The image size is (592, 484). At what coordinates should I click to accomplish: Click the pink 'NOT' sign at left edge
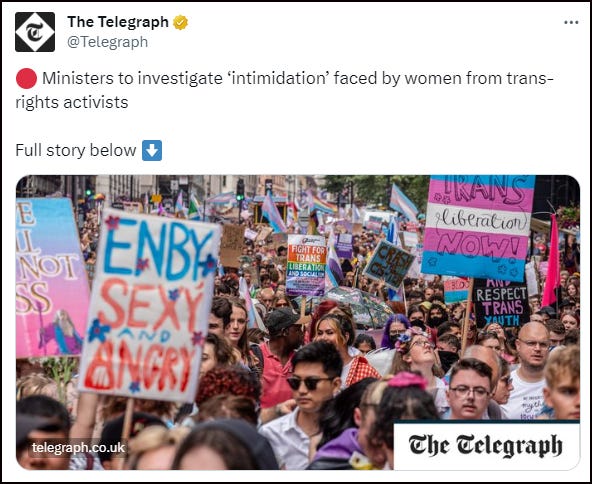click(x=51, y=278)
